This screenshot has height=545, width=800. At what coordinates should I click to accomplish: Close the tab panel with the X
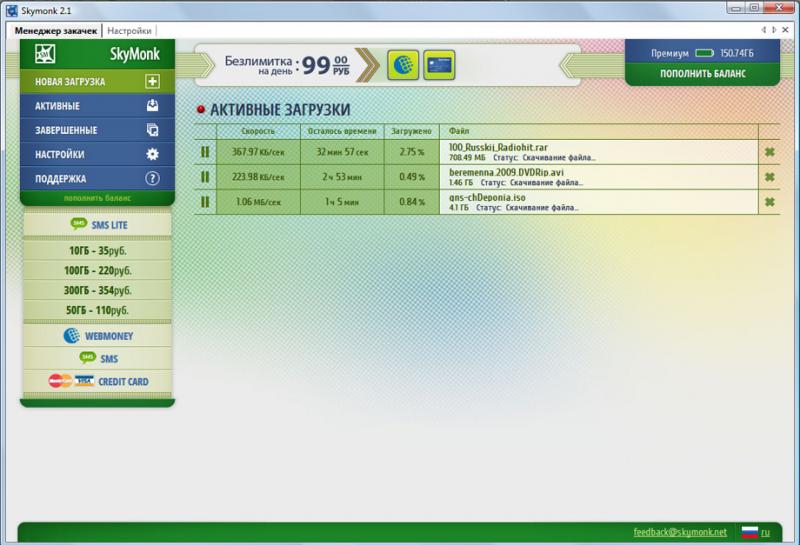pyautogui.click(x=786, y=30)
